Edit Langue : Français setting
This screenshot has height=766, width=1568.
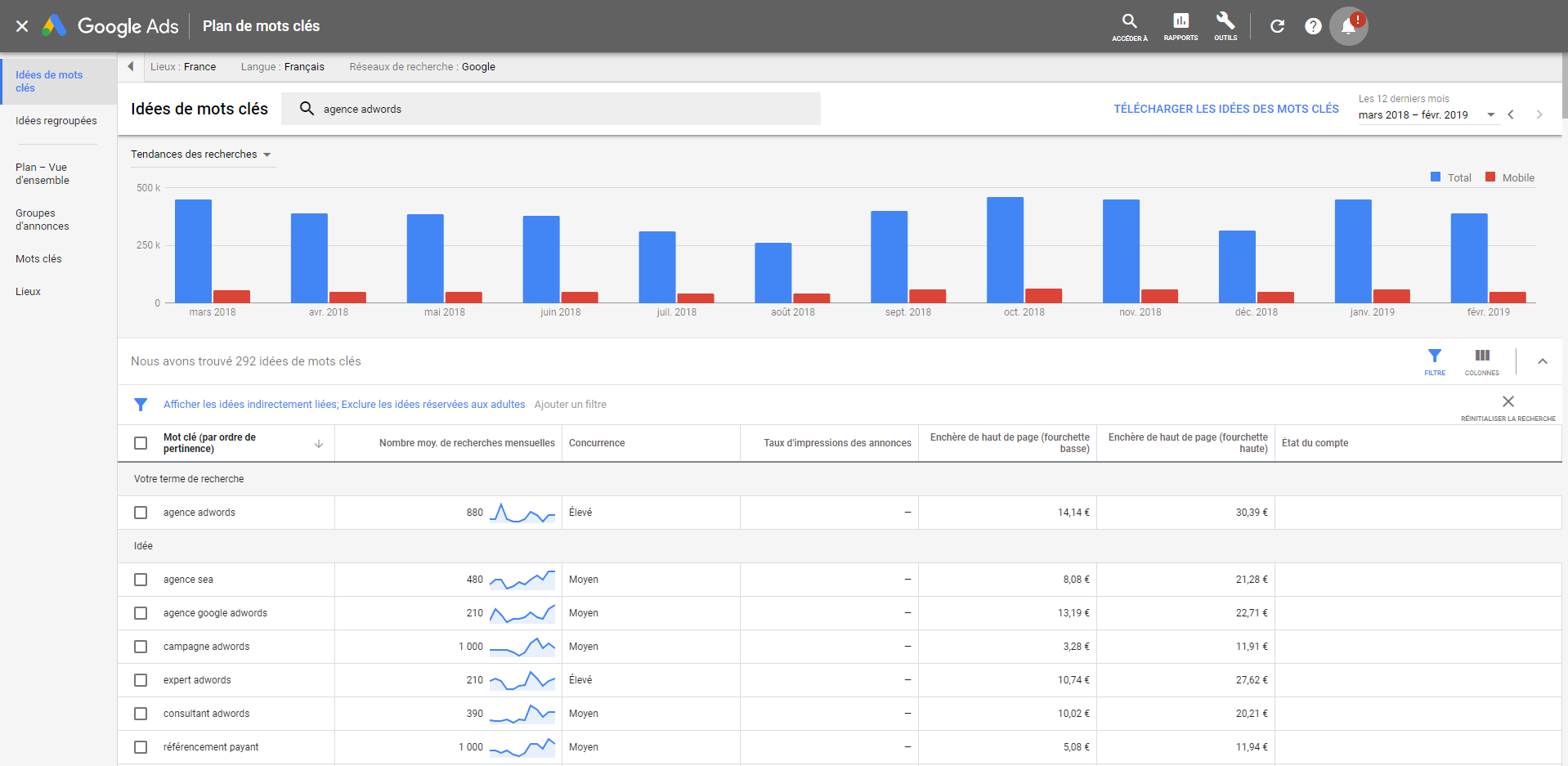point(283,67)
